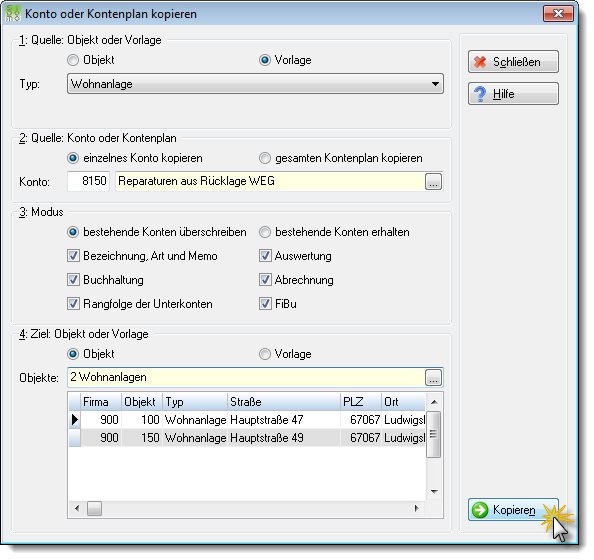Expand the Typ dropdown Wohnanlage
594x560 pixels.
[255, 84]
